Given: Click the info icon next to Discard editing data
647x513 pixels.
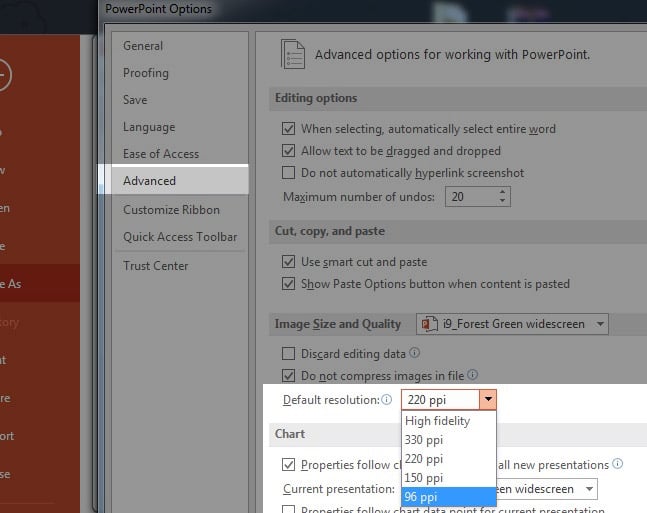Looking at the screenshot, I should [415, 353].
